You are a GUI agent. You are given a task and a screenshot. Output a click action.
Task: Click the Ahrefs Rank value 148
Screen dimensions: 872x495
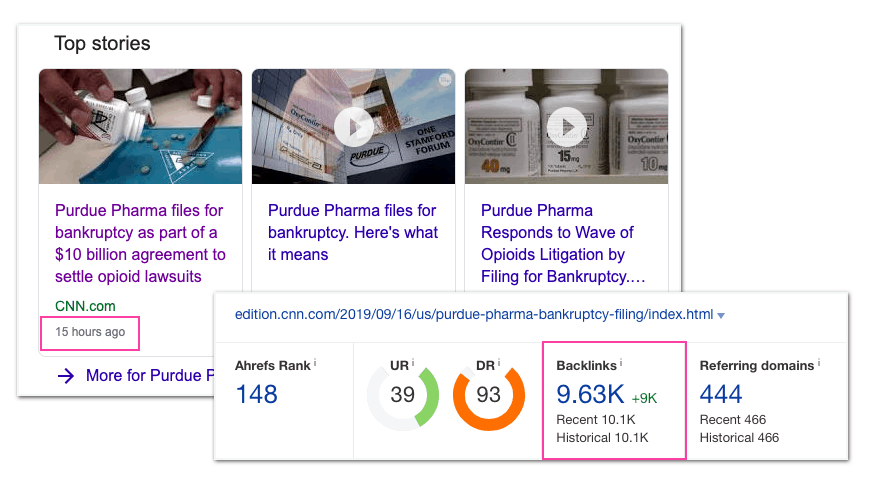256,394
